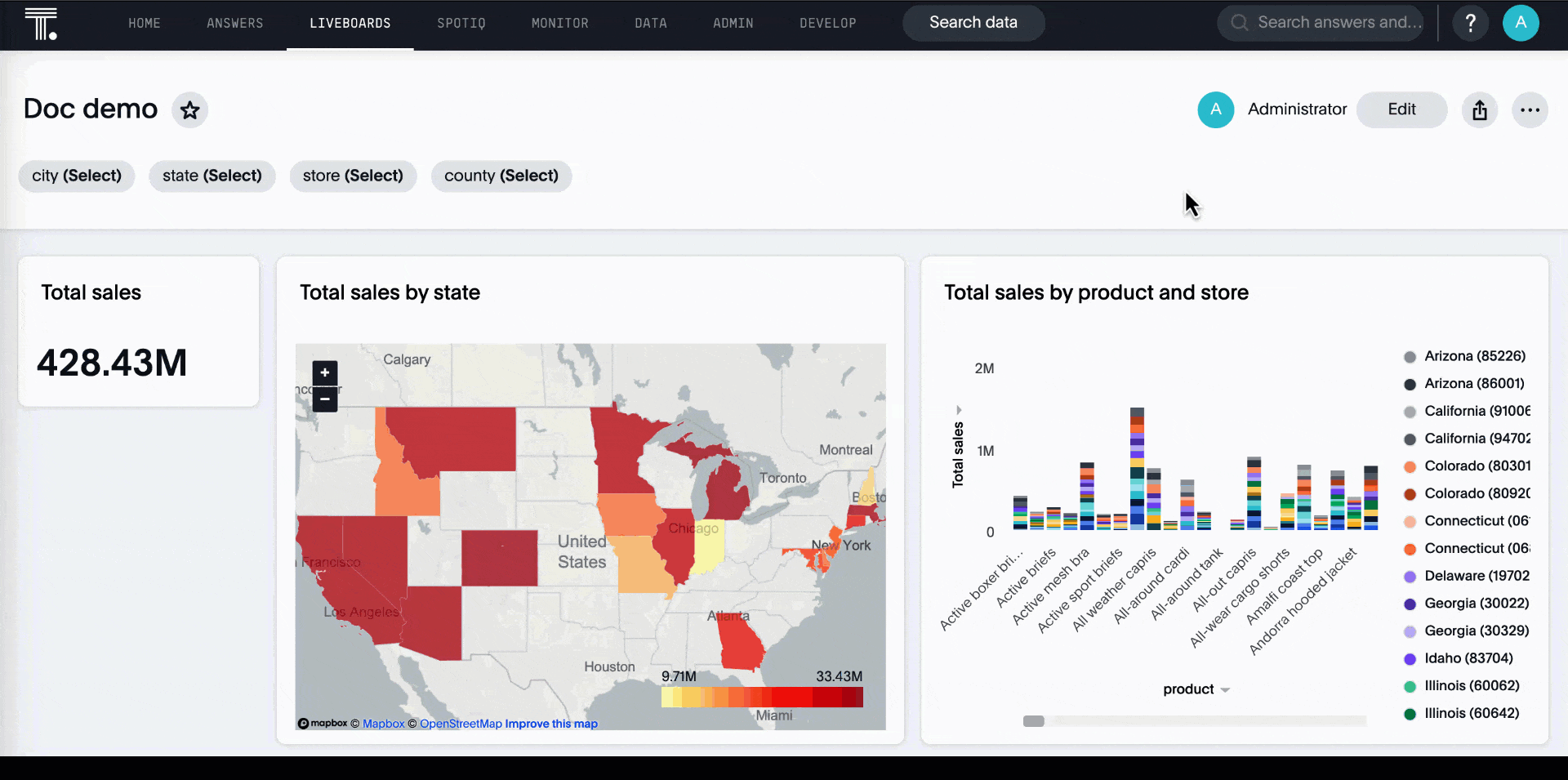
Task: Open the state (Select) filter
Action: [x=212, y=176]
